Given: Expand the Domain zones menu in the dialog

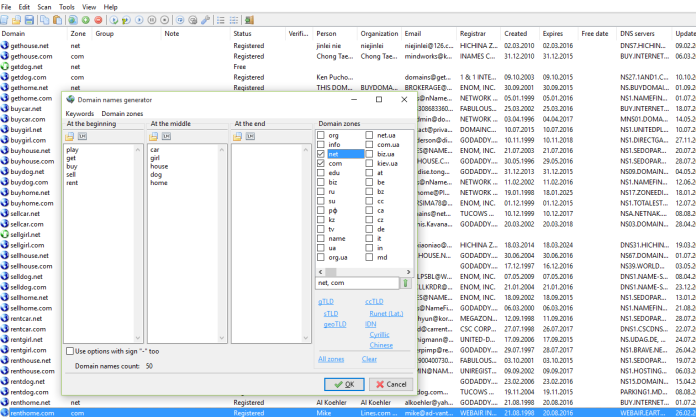Looking at the screenshot, I should point(121,113).
